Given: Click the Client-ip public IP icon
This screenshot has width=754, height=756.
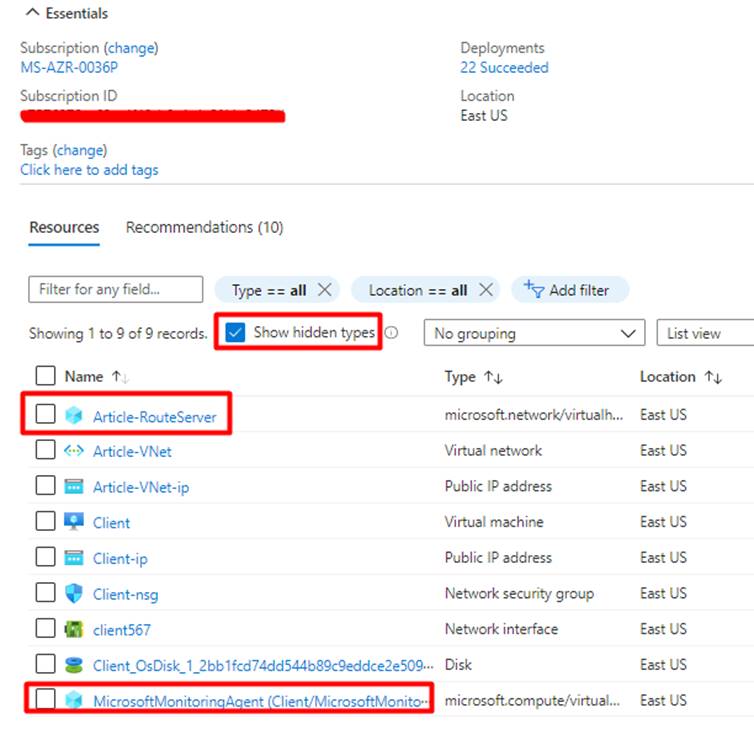Looking at the screenshot, I should click(74, 558).
